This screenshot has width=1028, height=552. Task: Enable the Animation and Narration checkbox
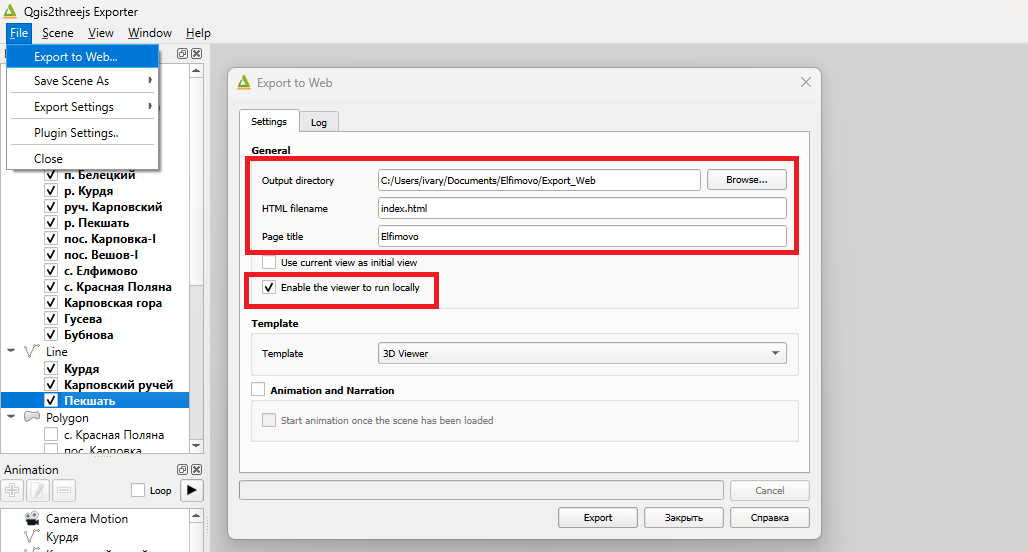tap(258, 390)
